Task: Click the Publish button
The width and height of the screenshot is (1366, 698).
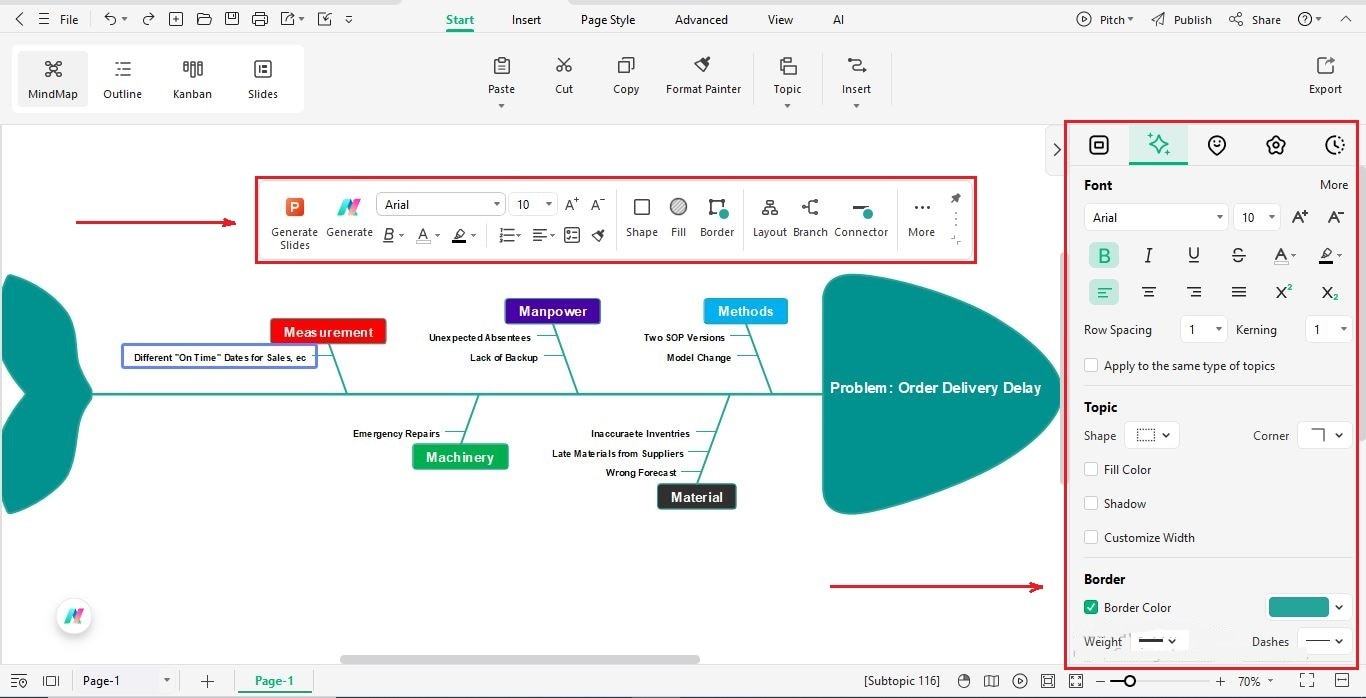Action: point(1190,19)
